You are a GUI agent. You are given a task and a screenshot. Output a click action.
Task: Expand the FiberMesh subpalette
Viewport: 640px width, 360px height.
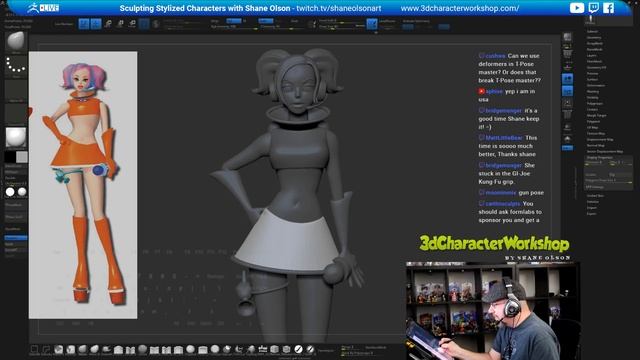[594, 61]
